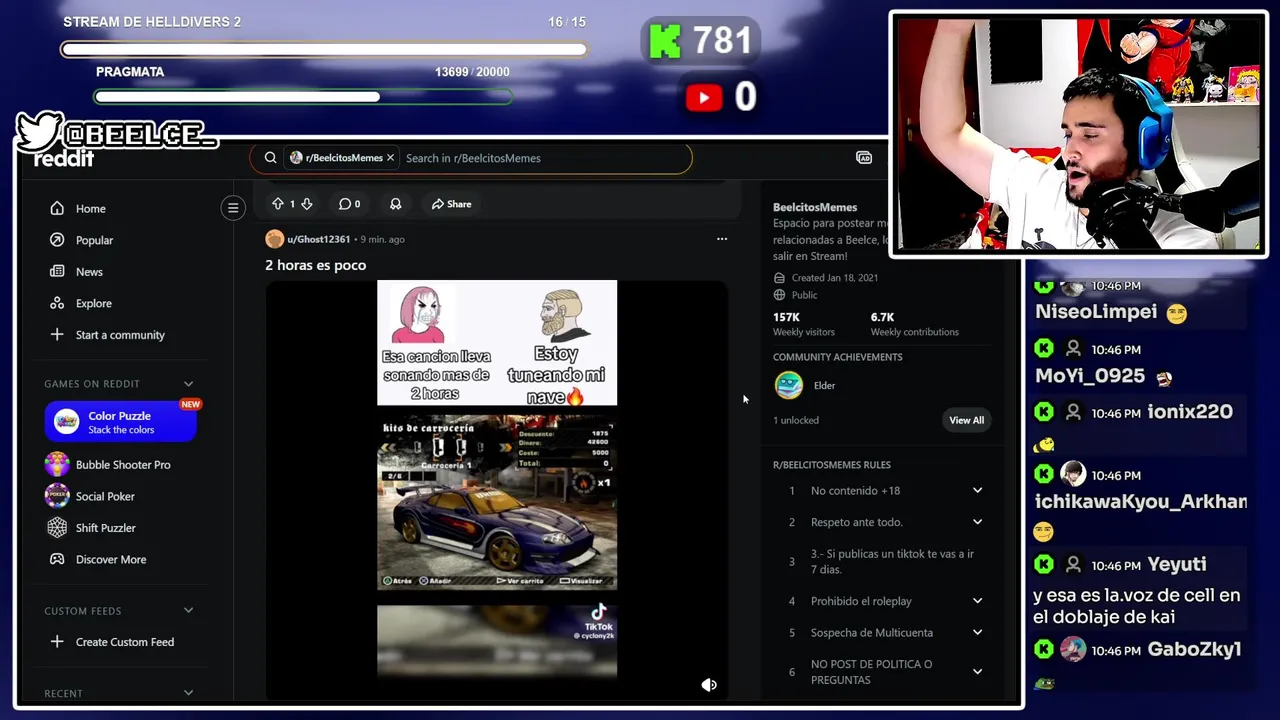Open the u/Ghost12361 avatar
Screen dimensions: 1280x720
pyautogui.click(x=274, y=239)
